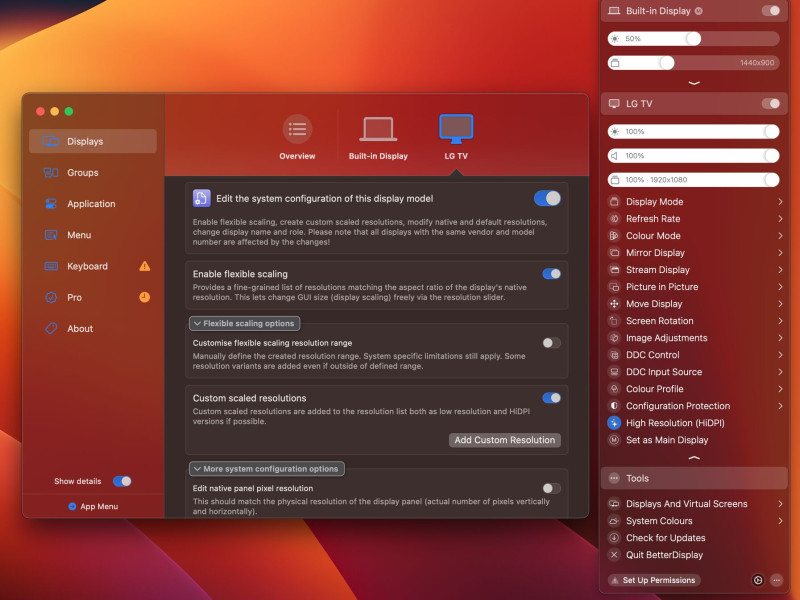Click the ellipsis icon at menu bottom right
This screenshot has width=800, height=600.
777,580
